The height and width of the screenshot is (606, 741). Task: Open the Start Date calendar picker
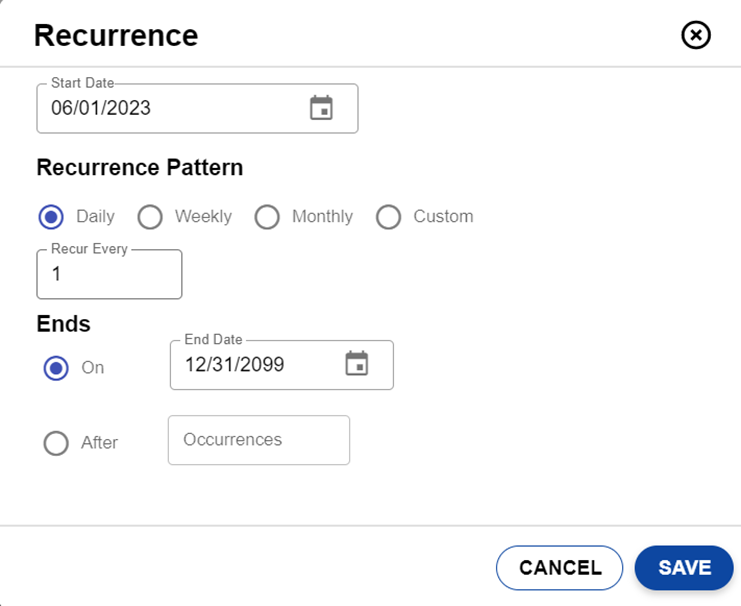[x=321, y=108]
